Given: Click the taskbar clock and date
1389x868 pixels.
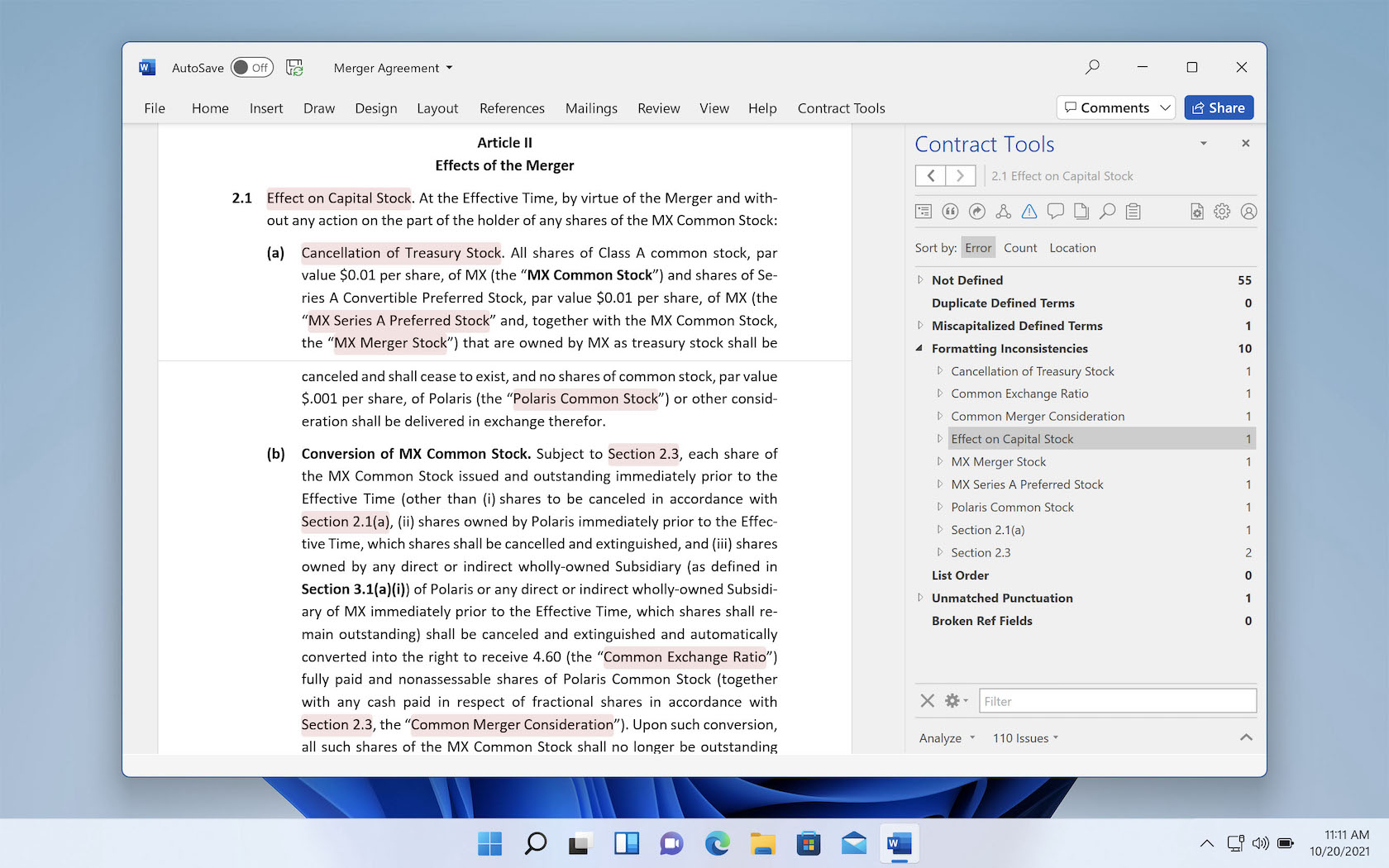Looking at the screenshot, I should [1339, 843].
